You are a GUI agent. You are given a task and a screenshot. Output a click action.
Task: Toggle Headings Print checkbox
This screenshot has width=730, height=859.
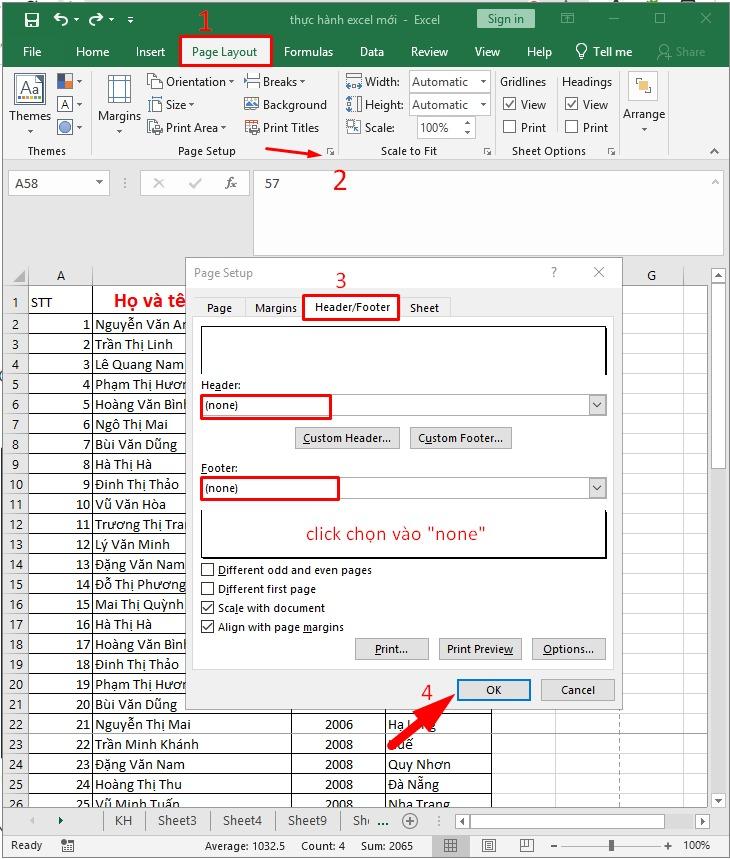coord(571,127)
